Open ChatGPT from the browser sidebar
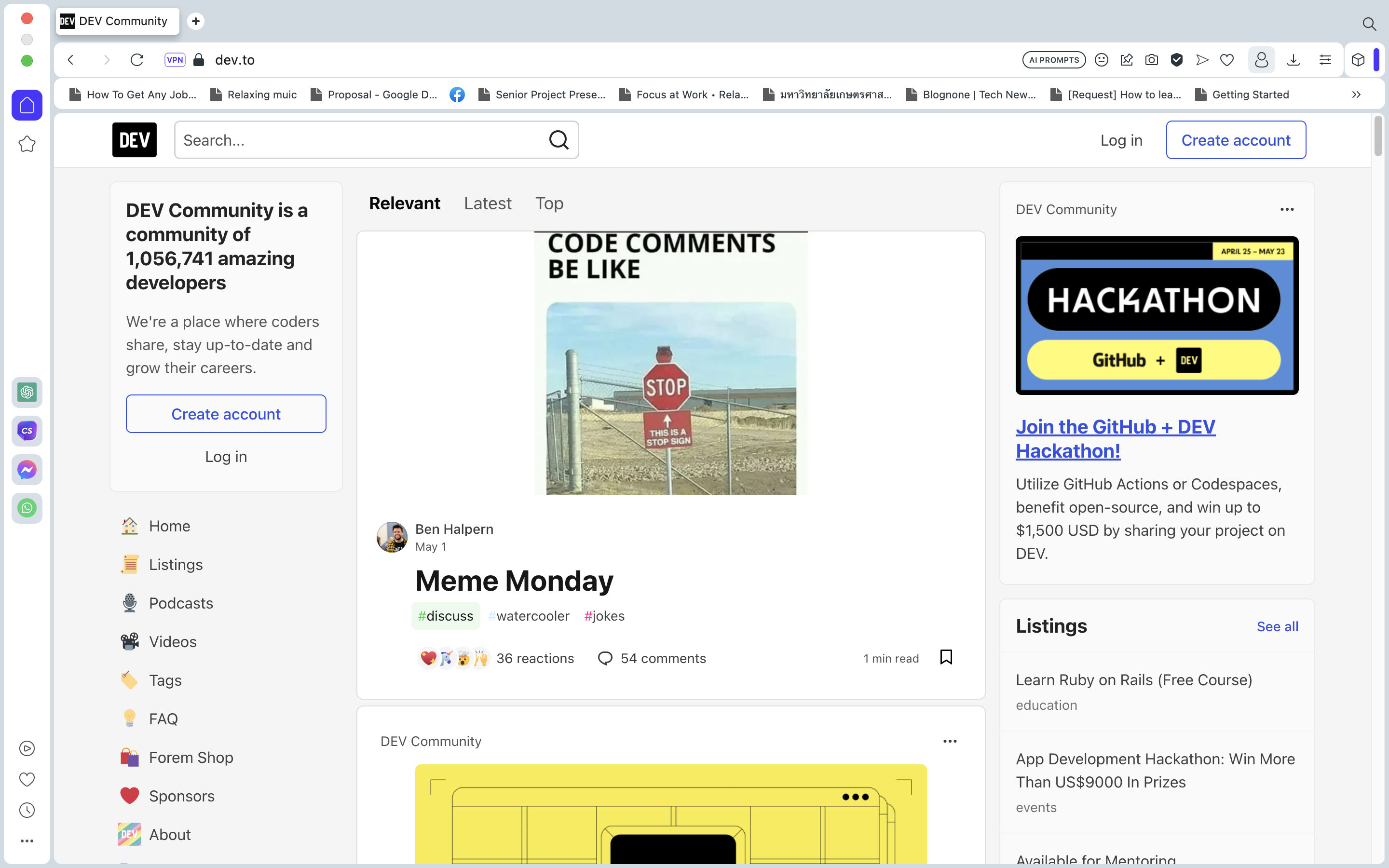 (27, 392)
